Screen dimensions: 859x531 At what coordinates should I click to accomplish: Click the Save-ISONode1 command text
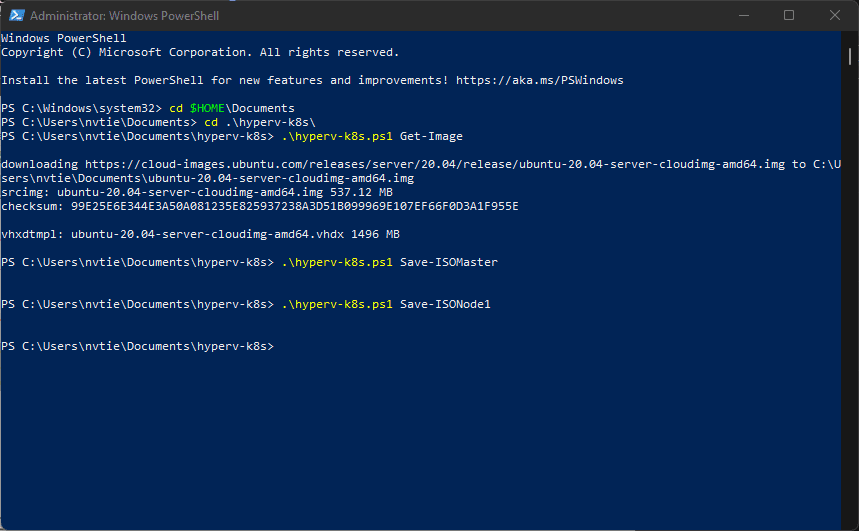[x=445, y=304]
